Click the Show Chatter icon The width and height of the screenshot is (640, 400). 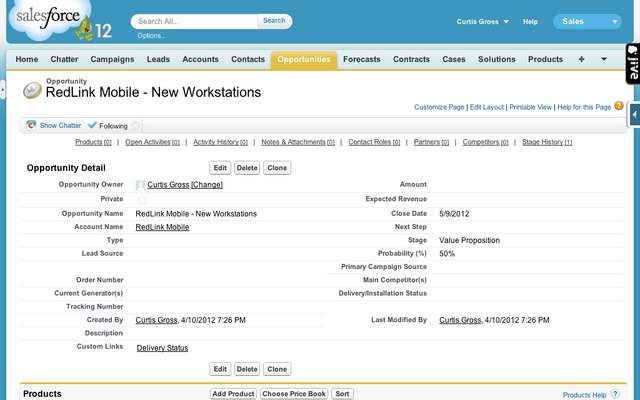click(31, 126)
